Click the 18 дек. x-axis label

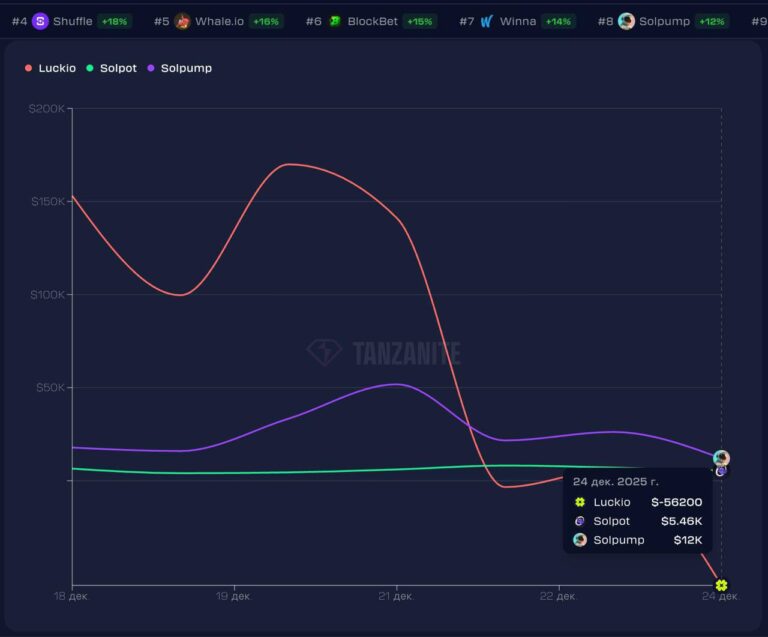[71, 596]
